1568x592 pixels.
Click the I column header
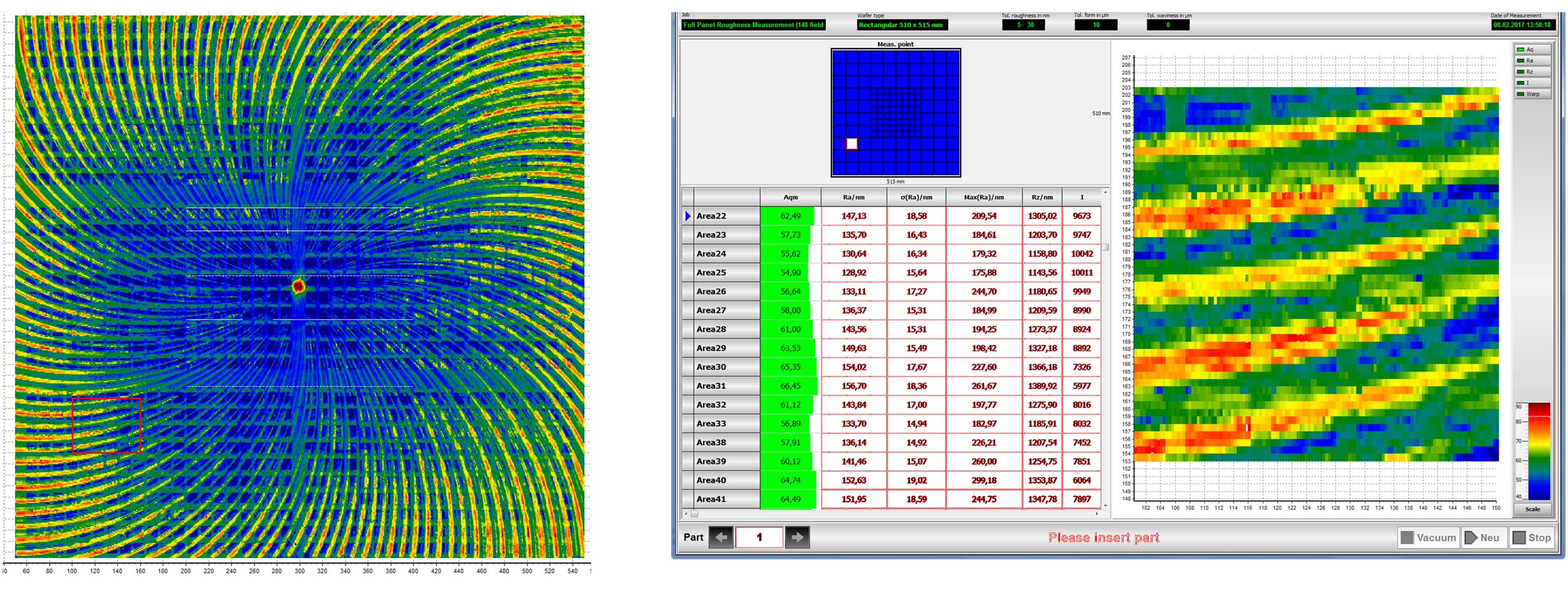1082,197
